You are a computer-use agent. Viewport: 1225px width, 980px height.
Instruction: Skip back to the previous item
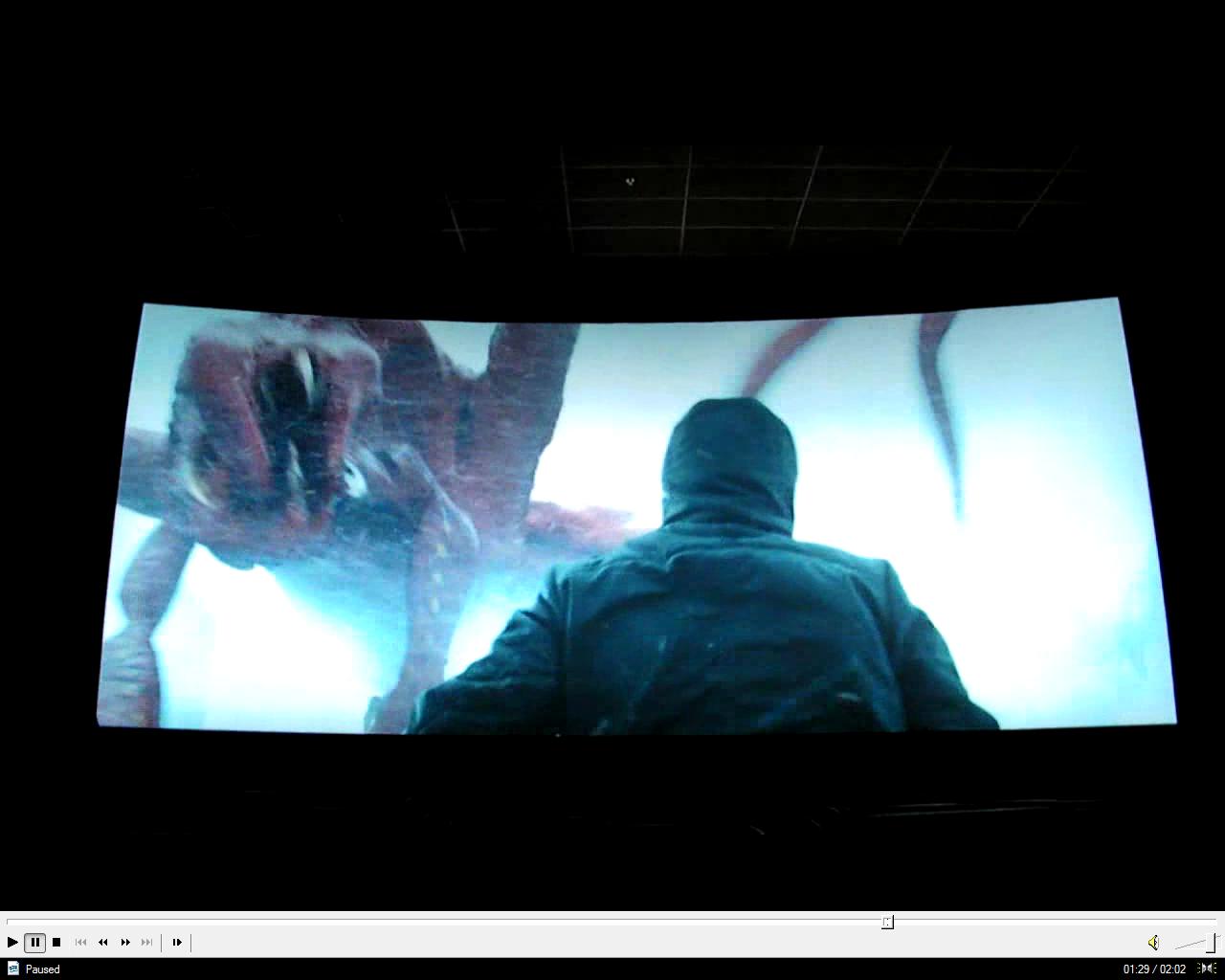point(80,943)
